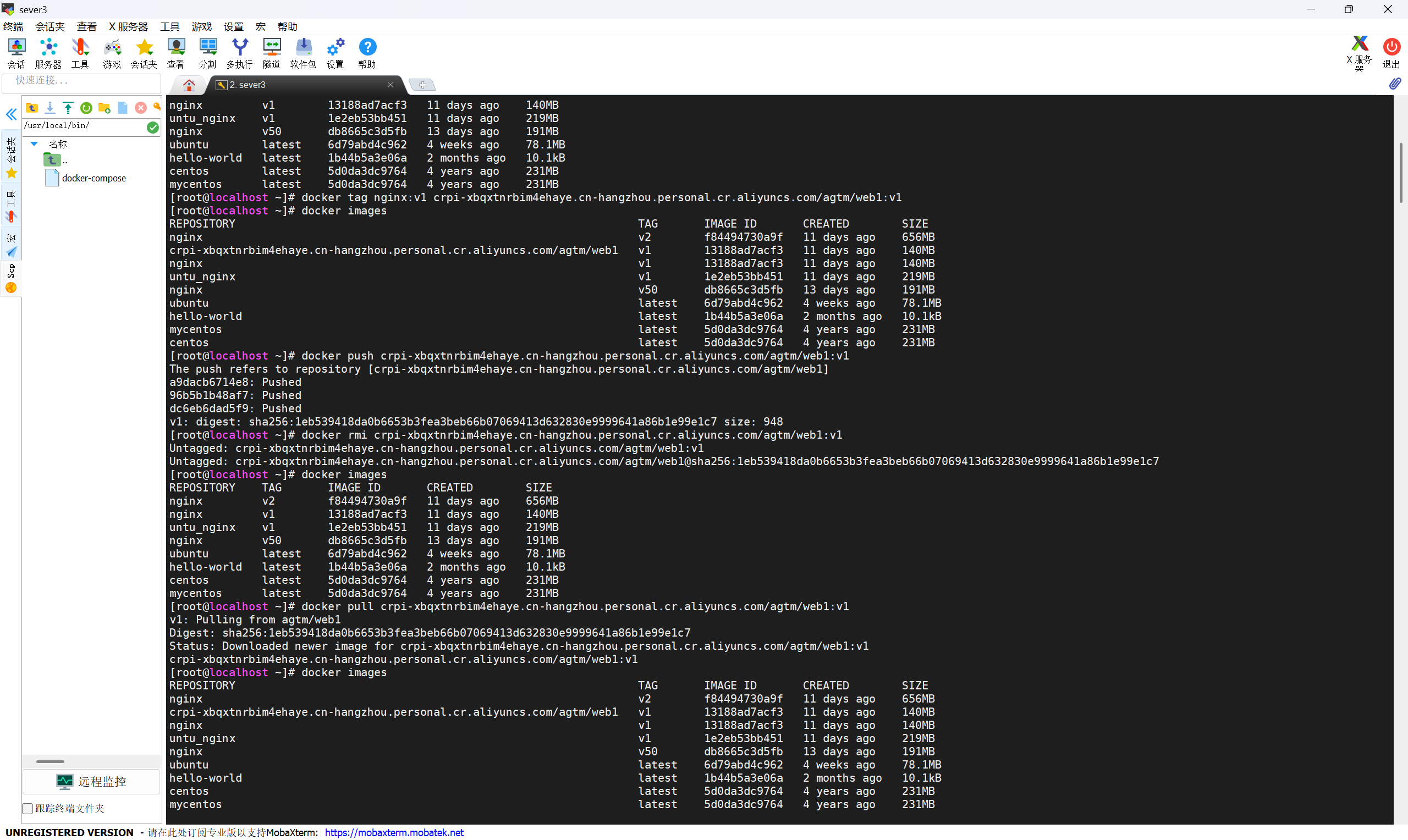Open the 远程监控 remote monitoring panel

tap(91, 782)
